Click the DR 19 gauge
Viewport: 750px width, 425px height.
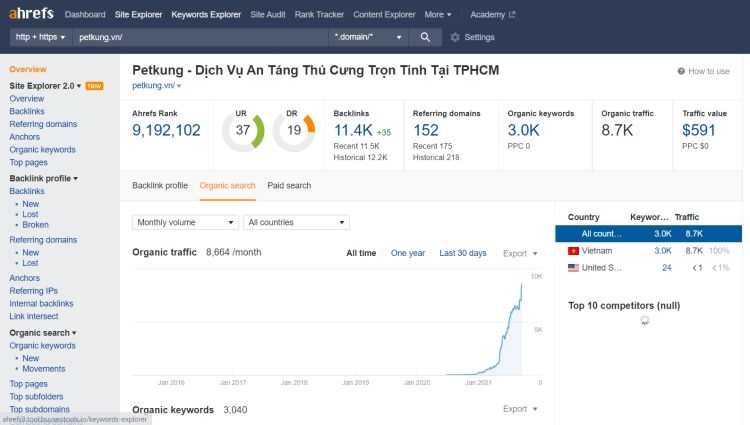click(294, 130)
